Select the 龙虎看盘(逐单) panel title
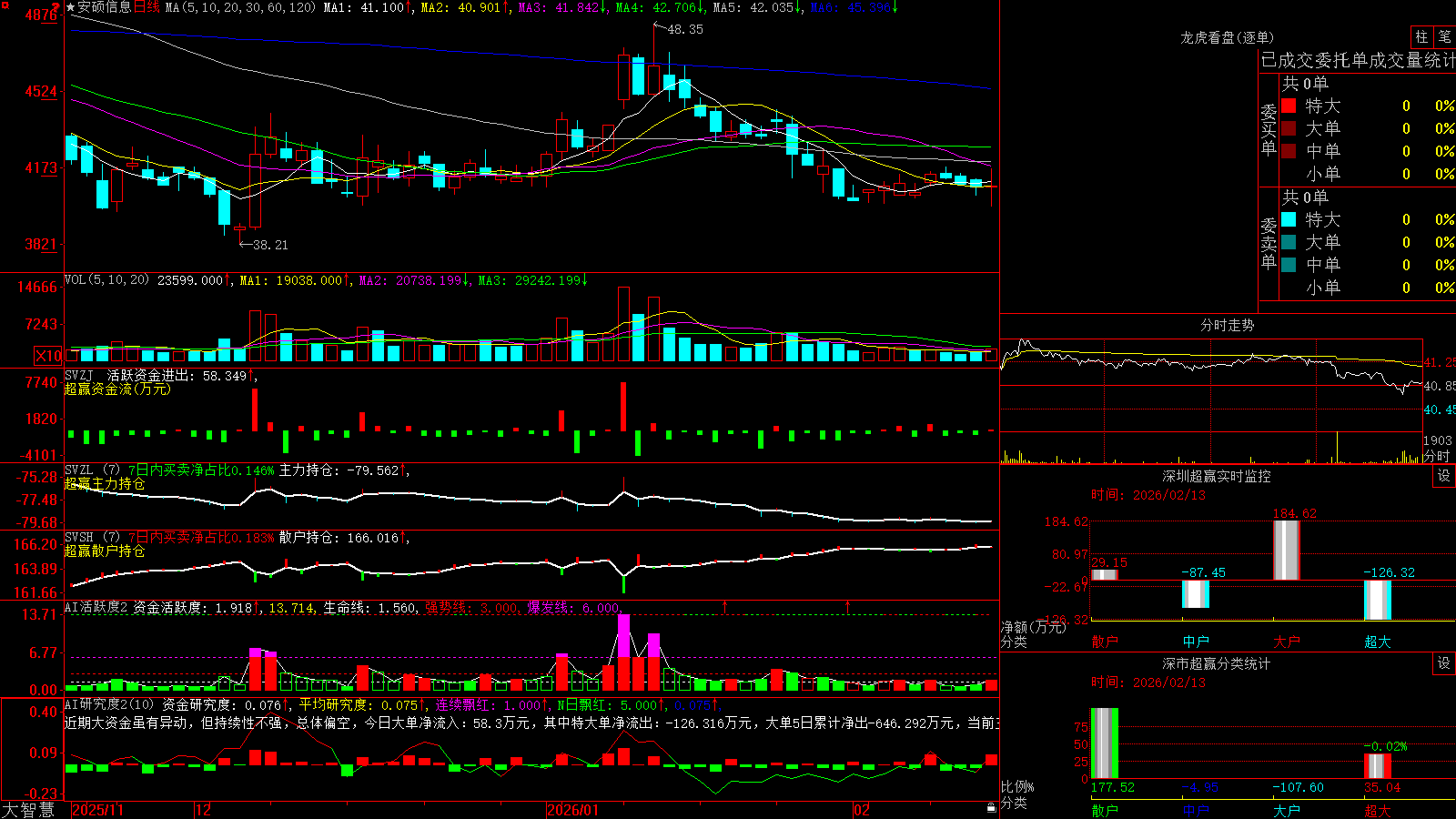Screen dimensions: 1456x819 (x=1227, y=37)
